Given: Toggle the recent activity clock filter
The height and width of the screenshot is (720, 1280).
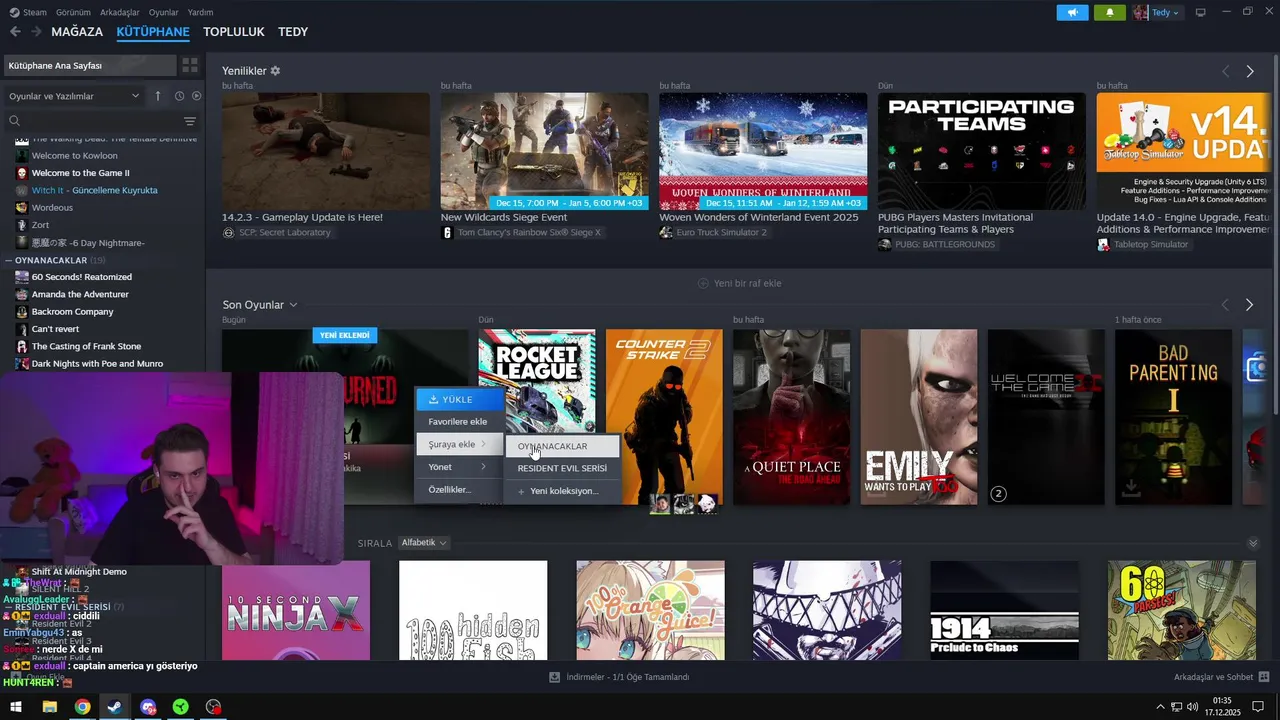Looking at the screenshot, I should pos(179,96).
